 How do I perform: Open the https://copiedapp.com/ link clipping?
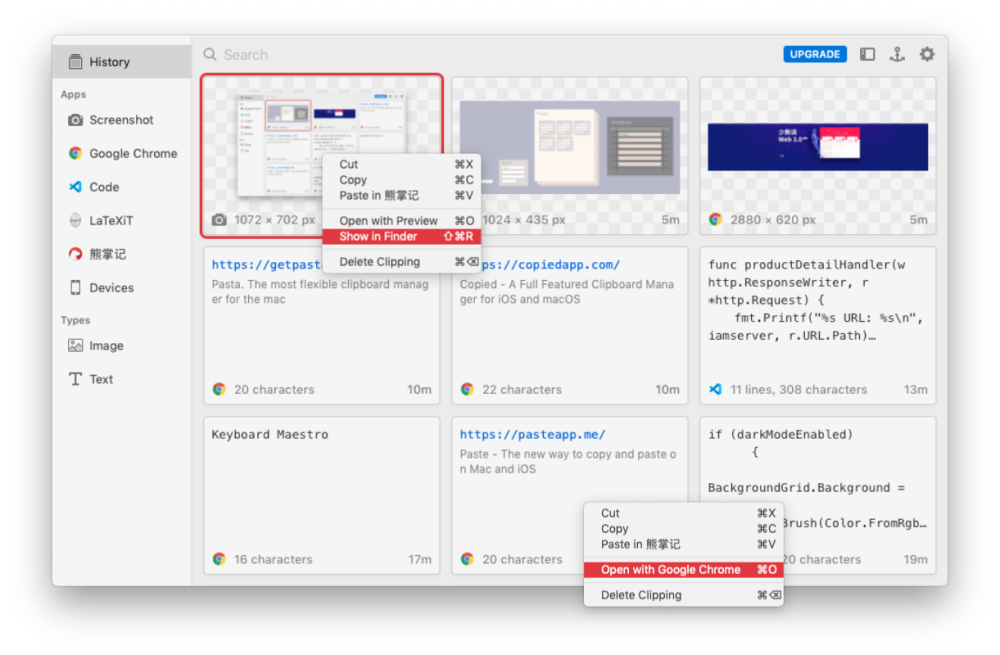pyautogui.click(x=550, y=265)
